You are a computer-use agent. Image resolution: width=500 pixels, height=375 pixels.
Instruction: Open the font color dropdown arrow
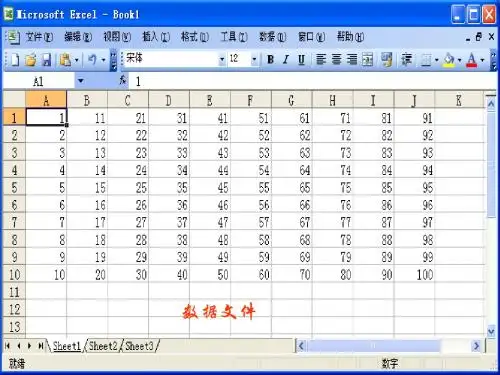click(482, 60)
